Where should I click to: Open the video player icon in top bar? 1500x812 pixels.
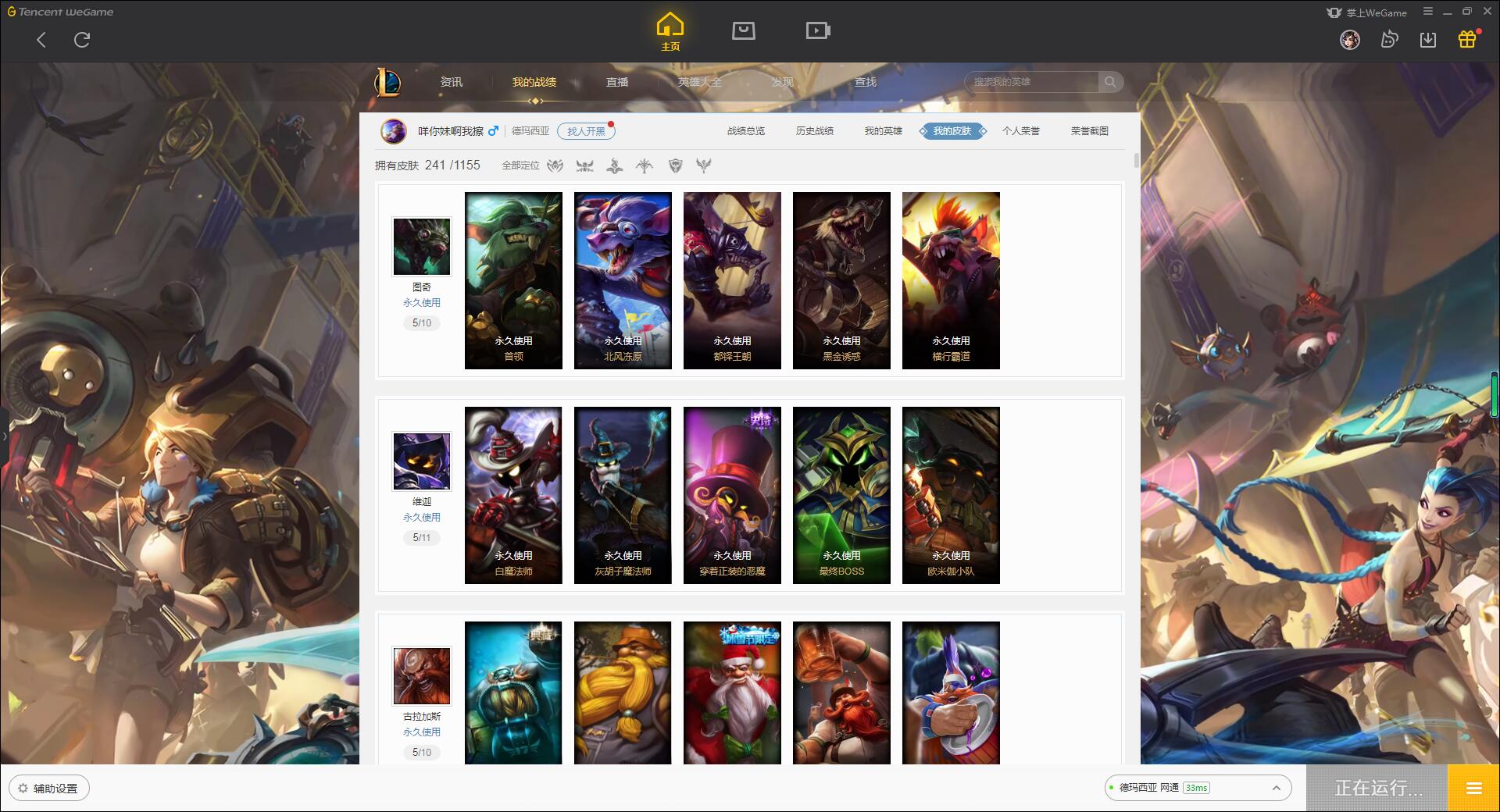[x=818, y=30]
